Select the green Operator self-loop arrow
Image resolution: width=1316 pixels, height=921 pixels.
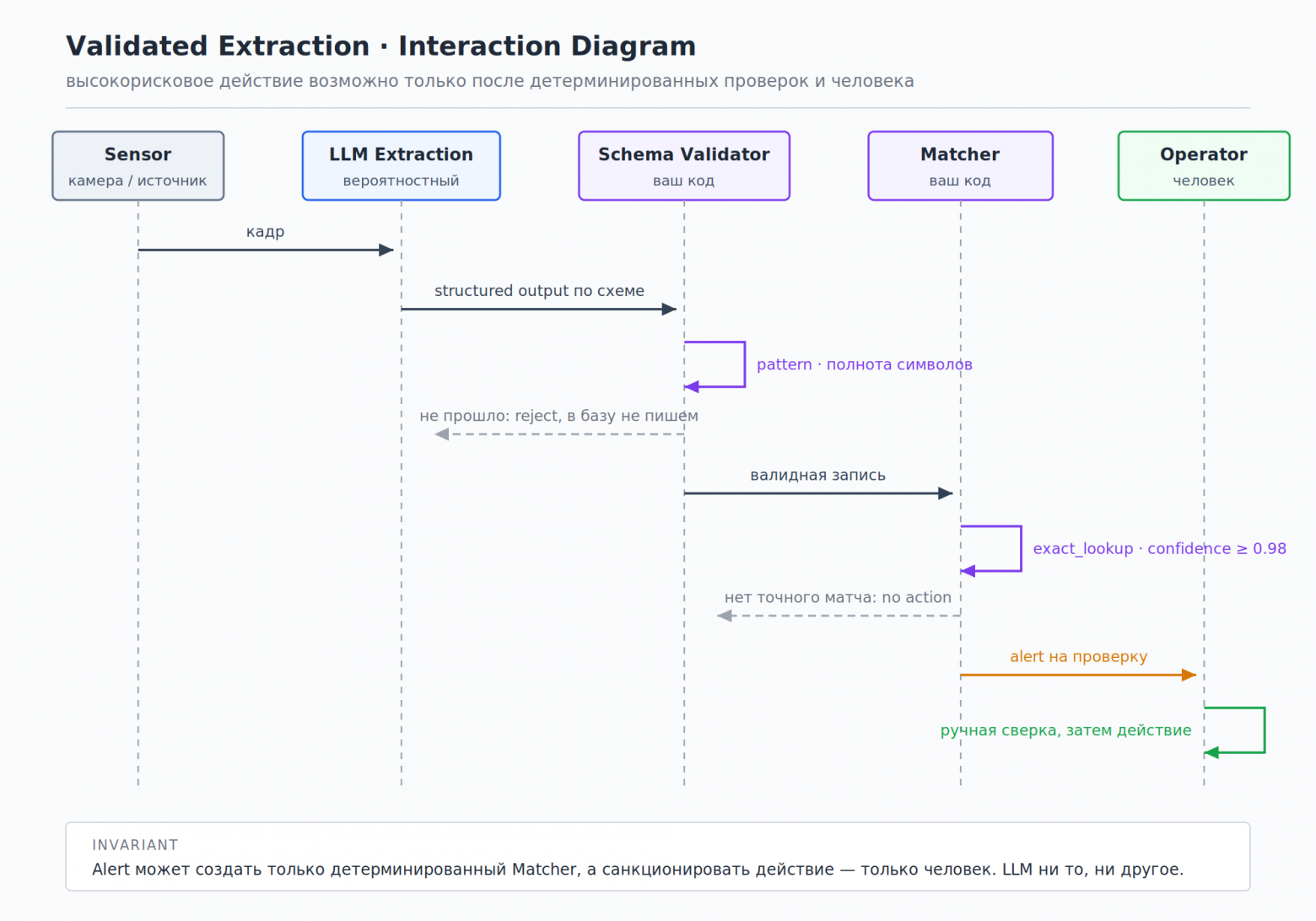tap(1235, 730)
